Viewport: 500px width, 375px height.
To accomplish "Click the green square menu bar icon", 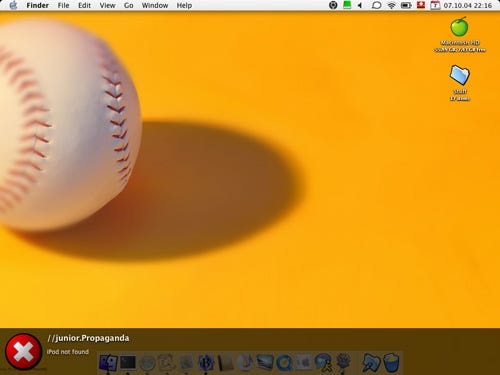I will pos(347,5).
